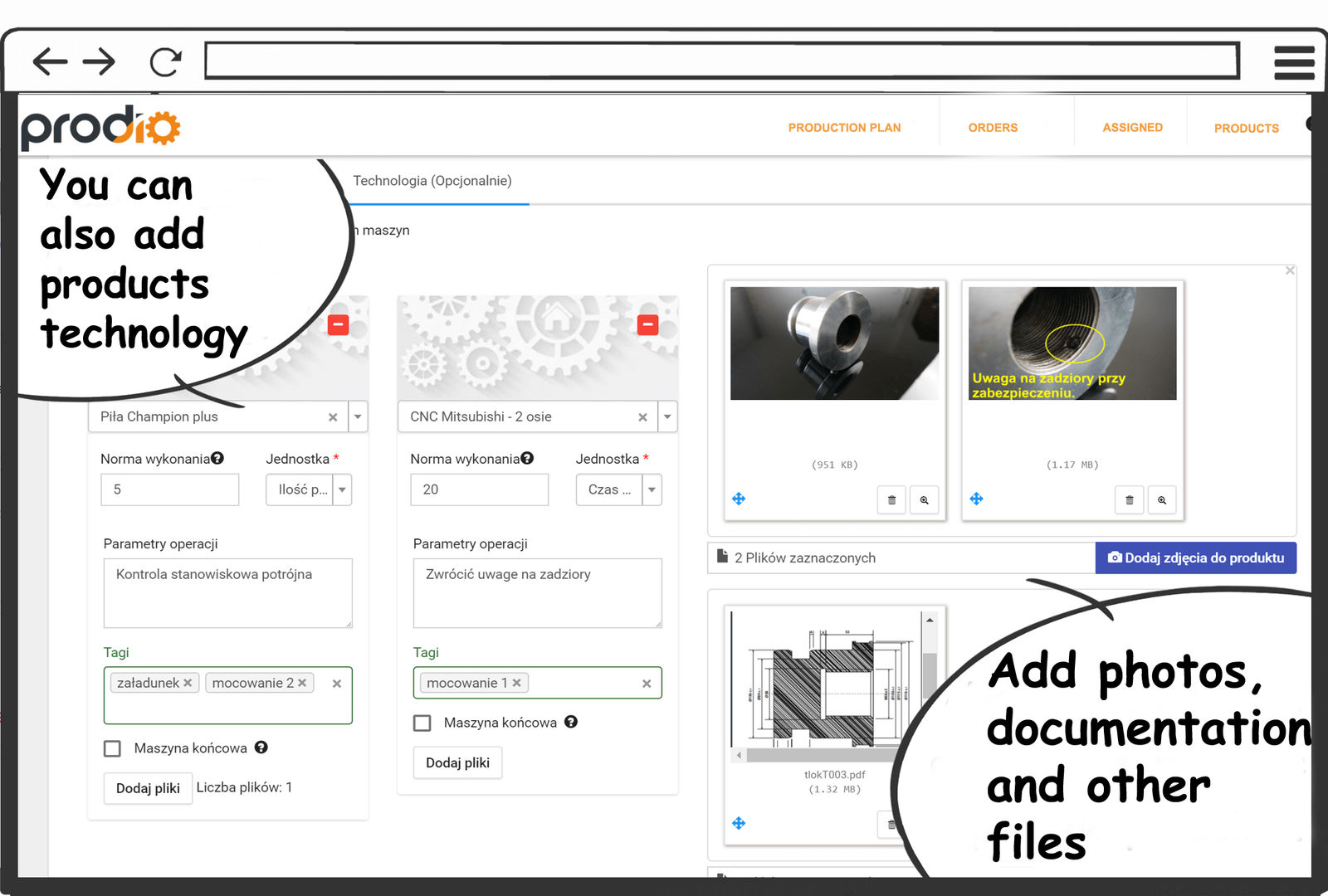This screenshot has height=896, width=1328.
Task: Open the PRODUCTS menu item
Action: click(x=1246, y=128)
